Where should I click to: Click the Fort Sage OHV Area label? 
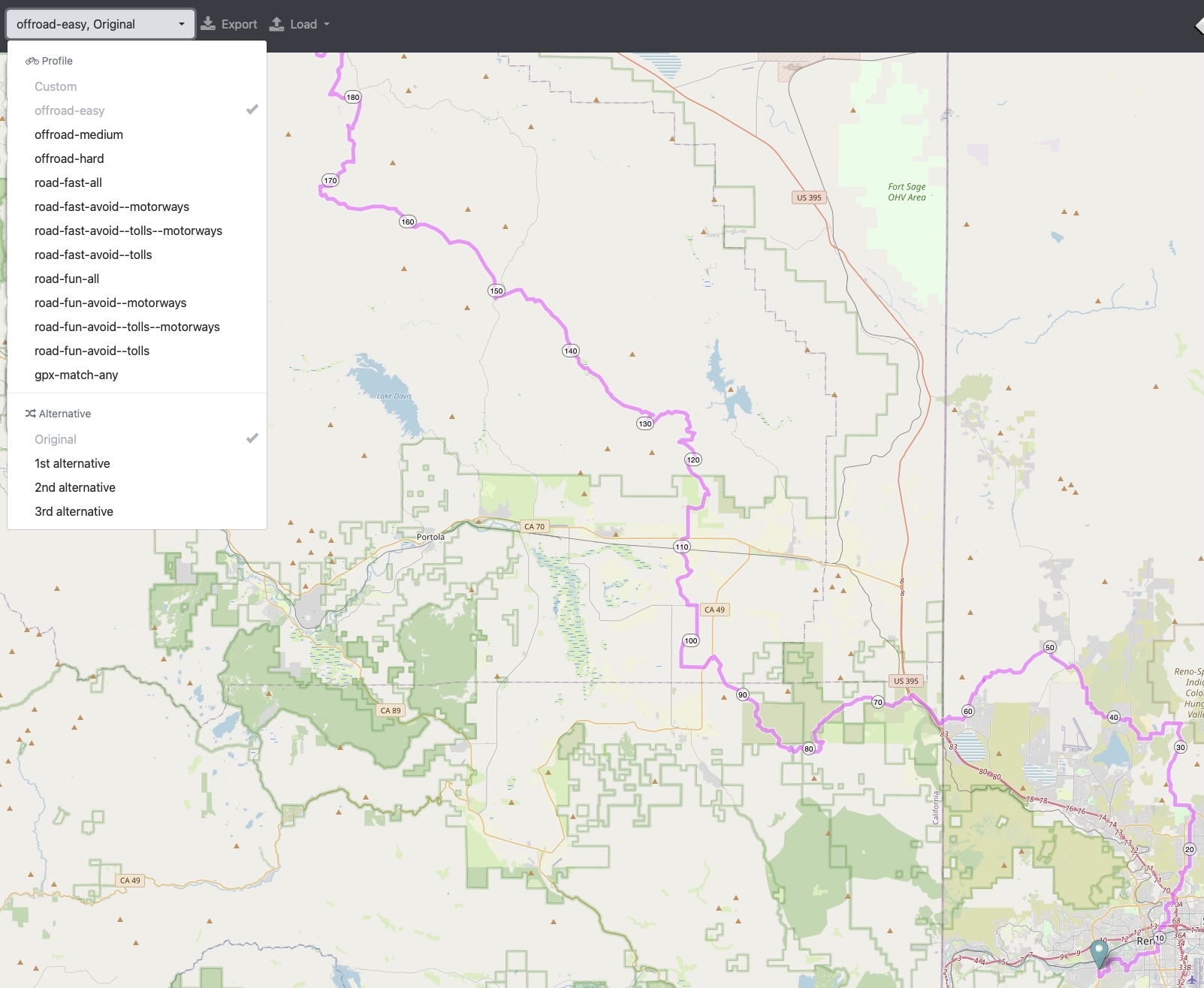(x=907, y=192)
